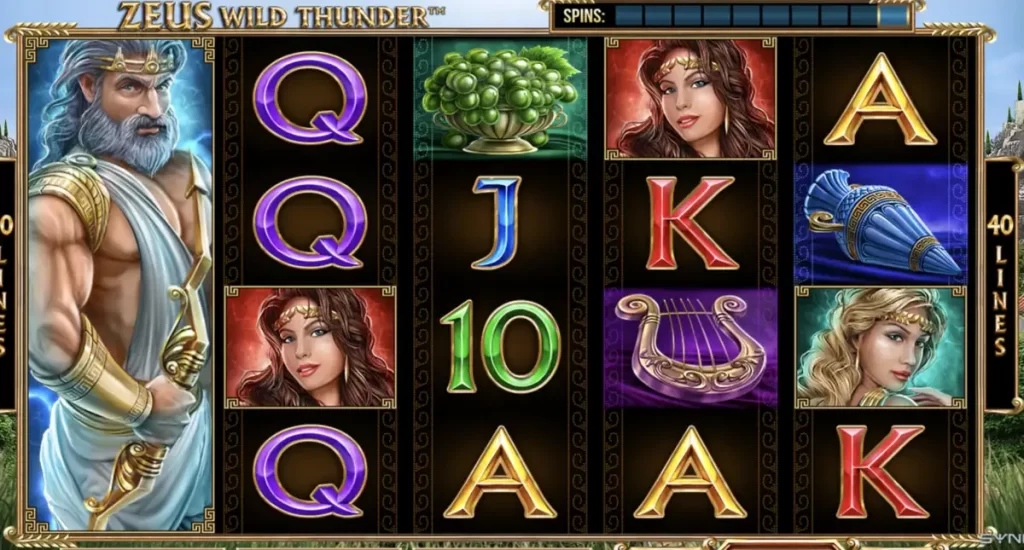Click the gold A at bottom of reel four

(x=690, y=472)
